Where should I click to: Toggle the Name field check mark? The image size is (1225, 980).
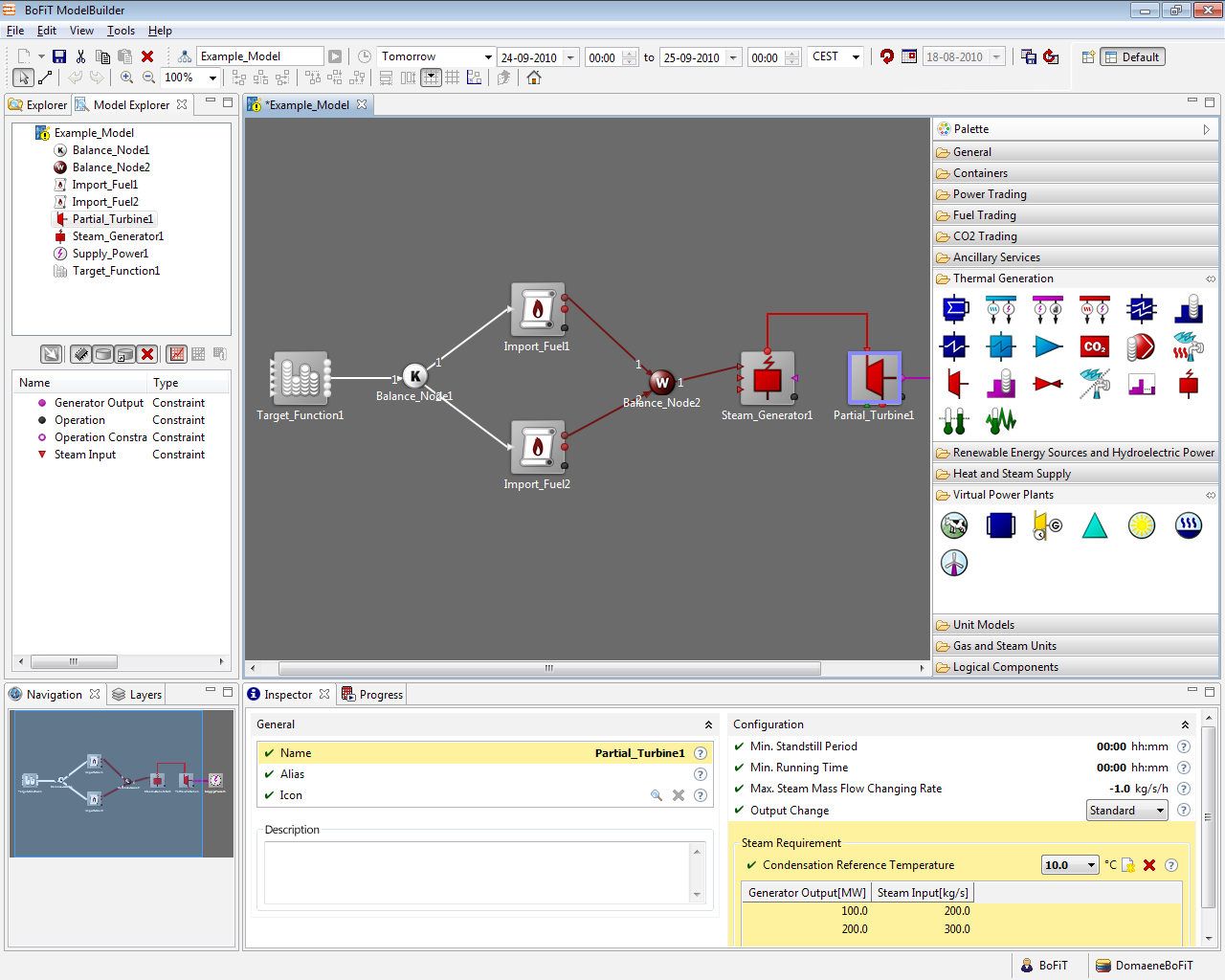270,753
